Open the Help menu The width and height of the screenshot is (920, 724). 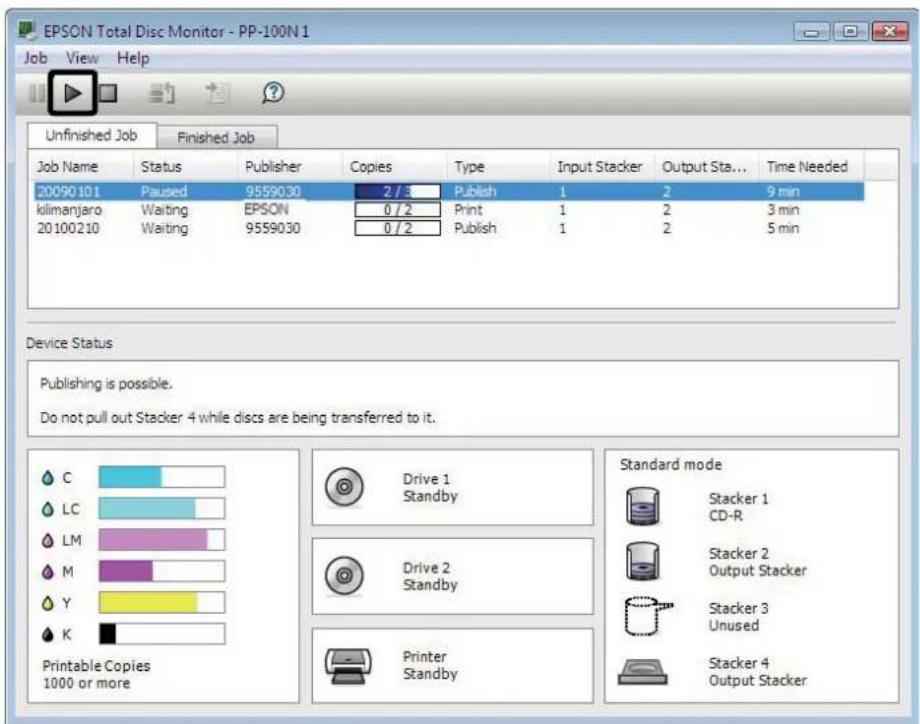click(x=133, y=58)
